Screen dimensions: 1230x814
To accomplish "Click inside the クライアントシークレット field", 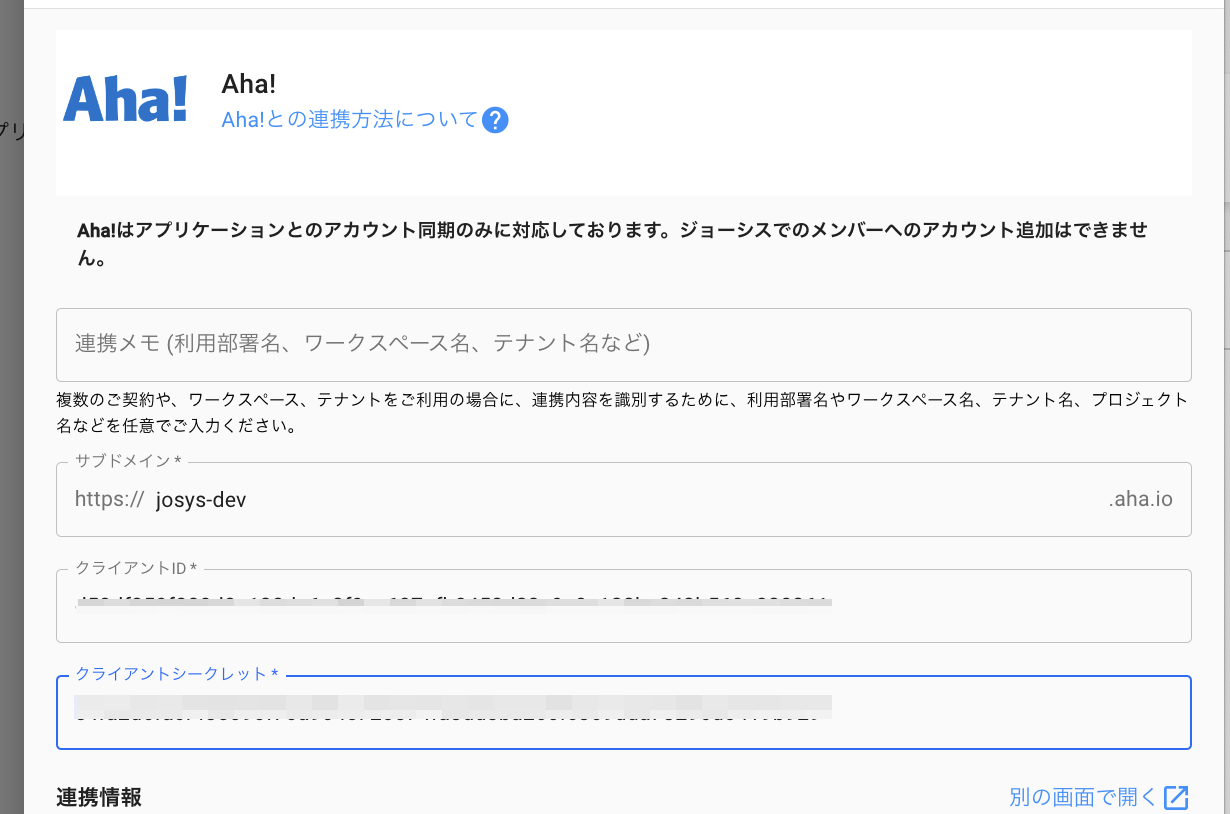I will [x=623, y=712].
